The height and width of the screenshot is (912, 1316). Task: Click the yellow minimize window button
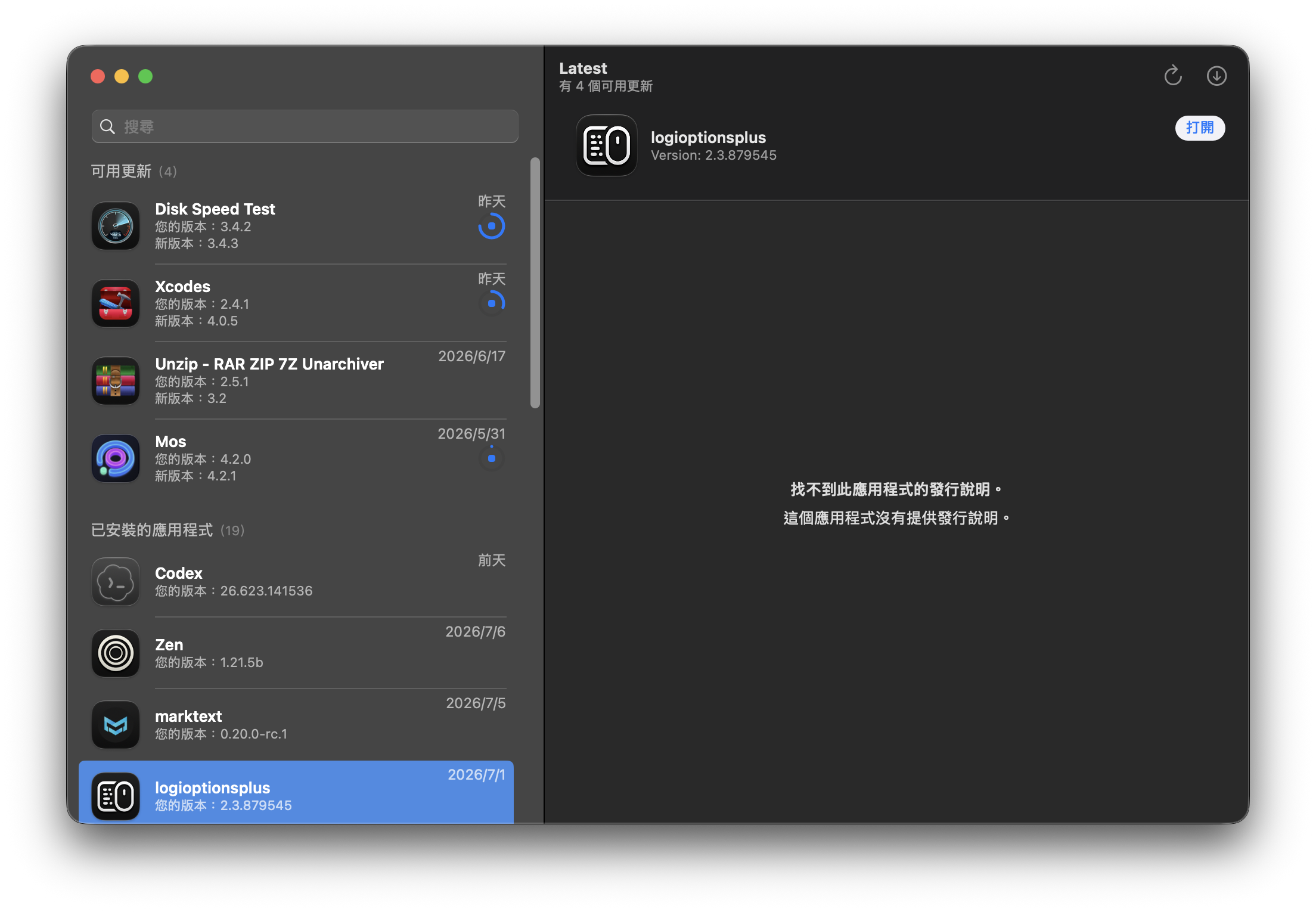[x=122, y=76]
